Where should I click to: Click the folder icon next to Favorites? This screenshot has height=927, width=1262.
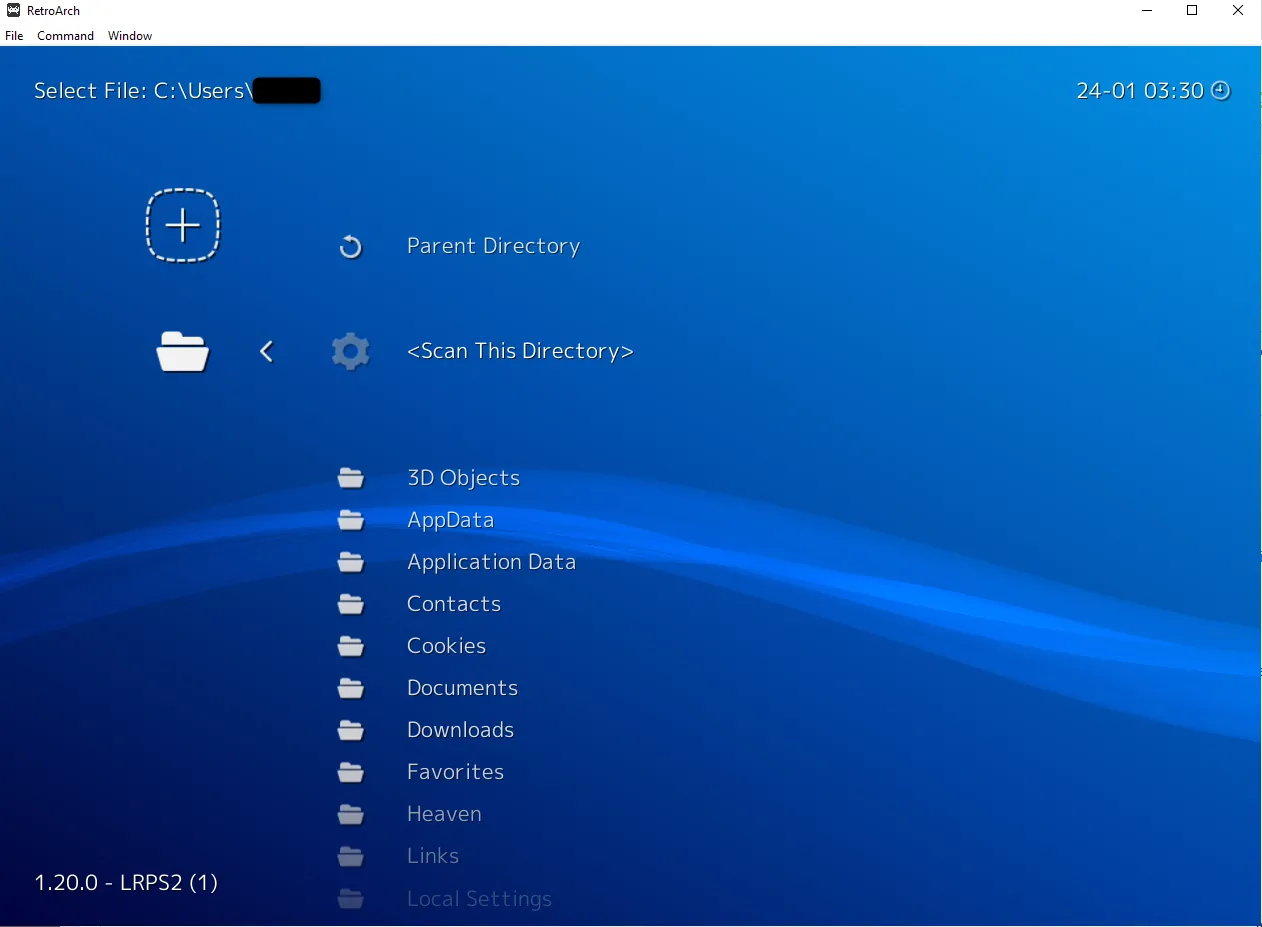point(350,772)
